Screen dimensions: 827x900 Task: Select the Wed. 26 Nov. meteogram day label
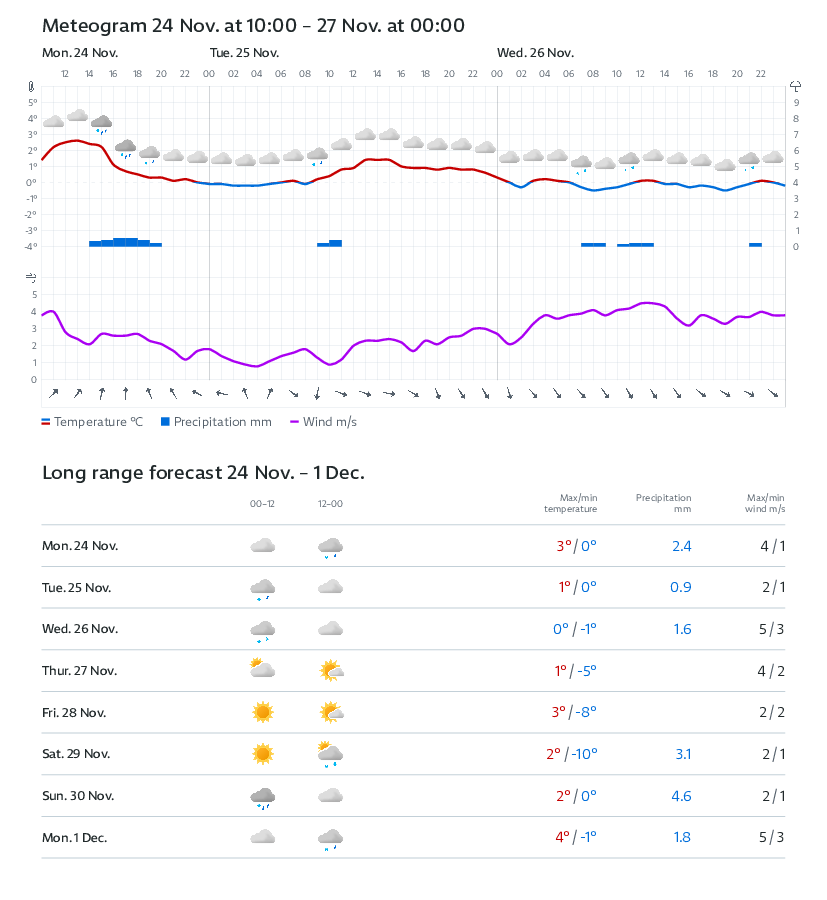535,52
